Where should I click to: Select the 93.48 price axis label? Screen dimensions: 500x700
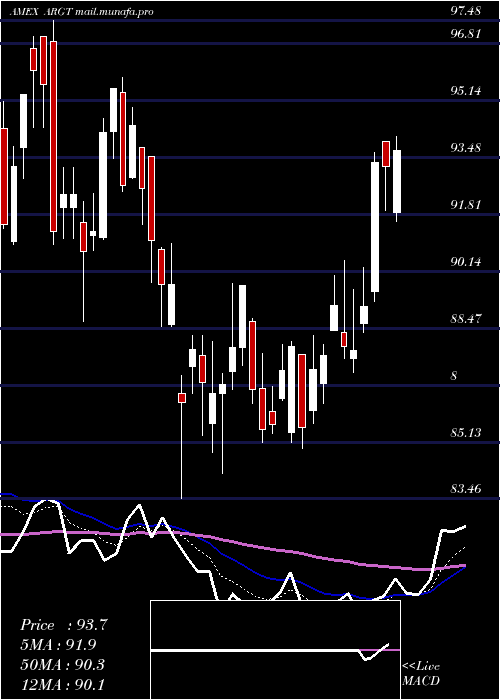[x=466, y=148]
